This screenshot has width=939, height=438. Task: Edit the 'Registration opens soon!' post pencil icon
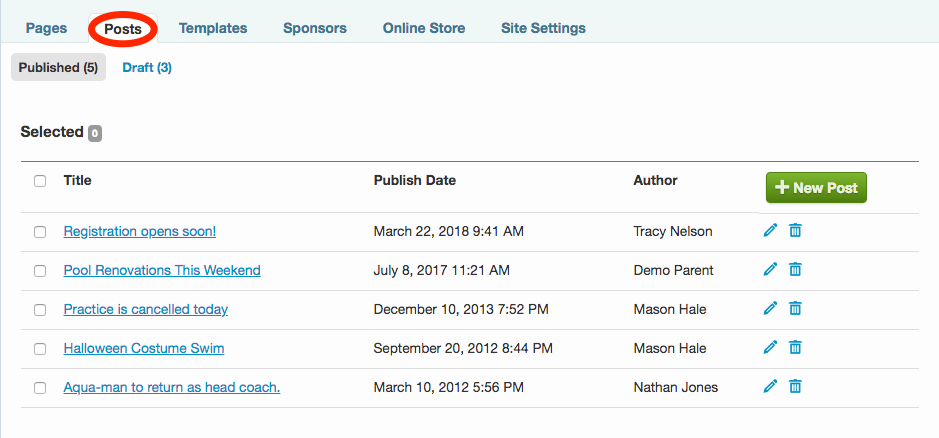tap(770, 231)
